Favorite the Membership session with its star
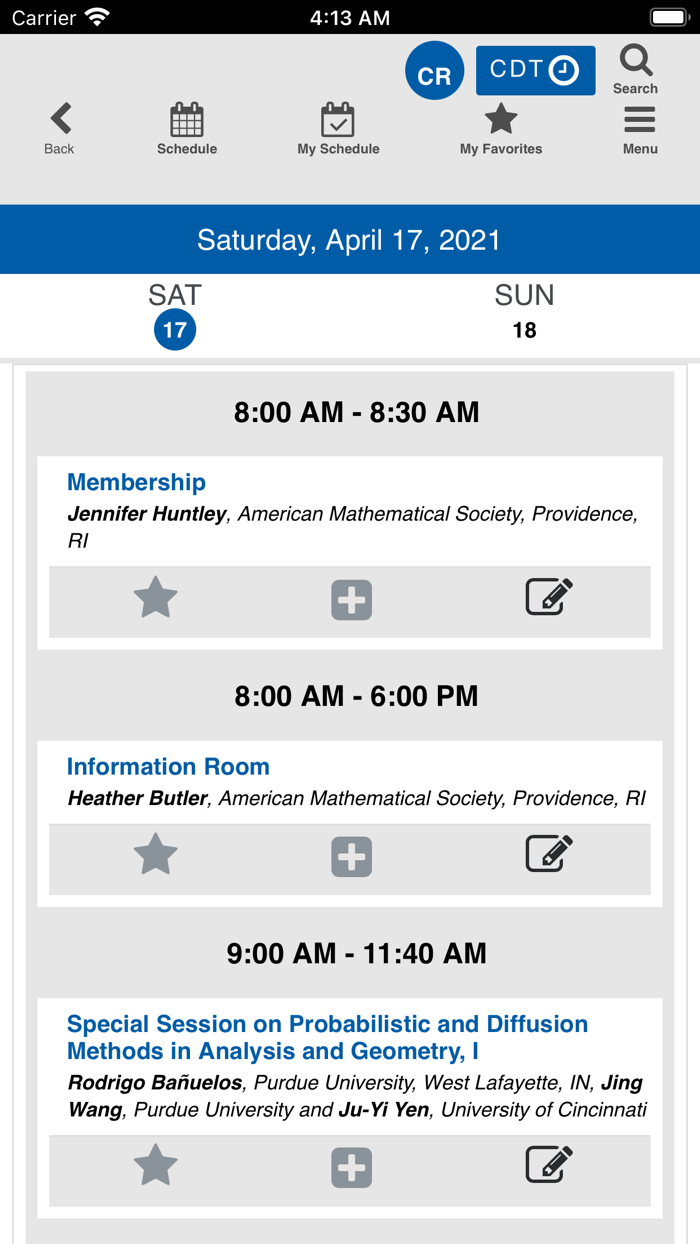 pyautogui.click(x=155, y=599)
